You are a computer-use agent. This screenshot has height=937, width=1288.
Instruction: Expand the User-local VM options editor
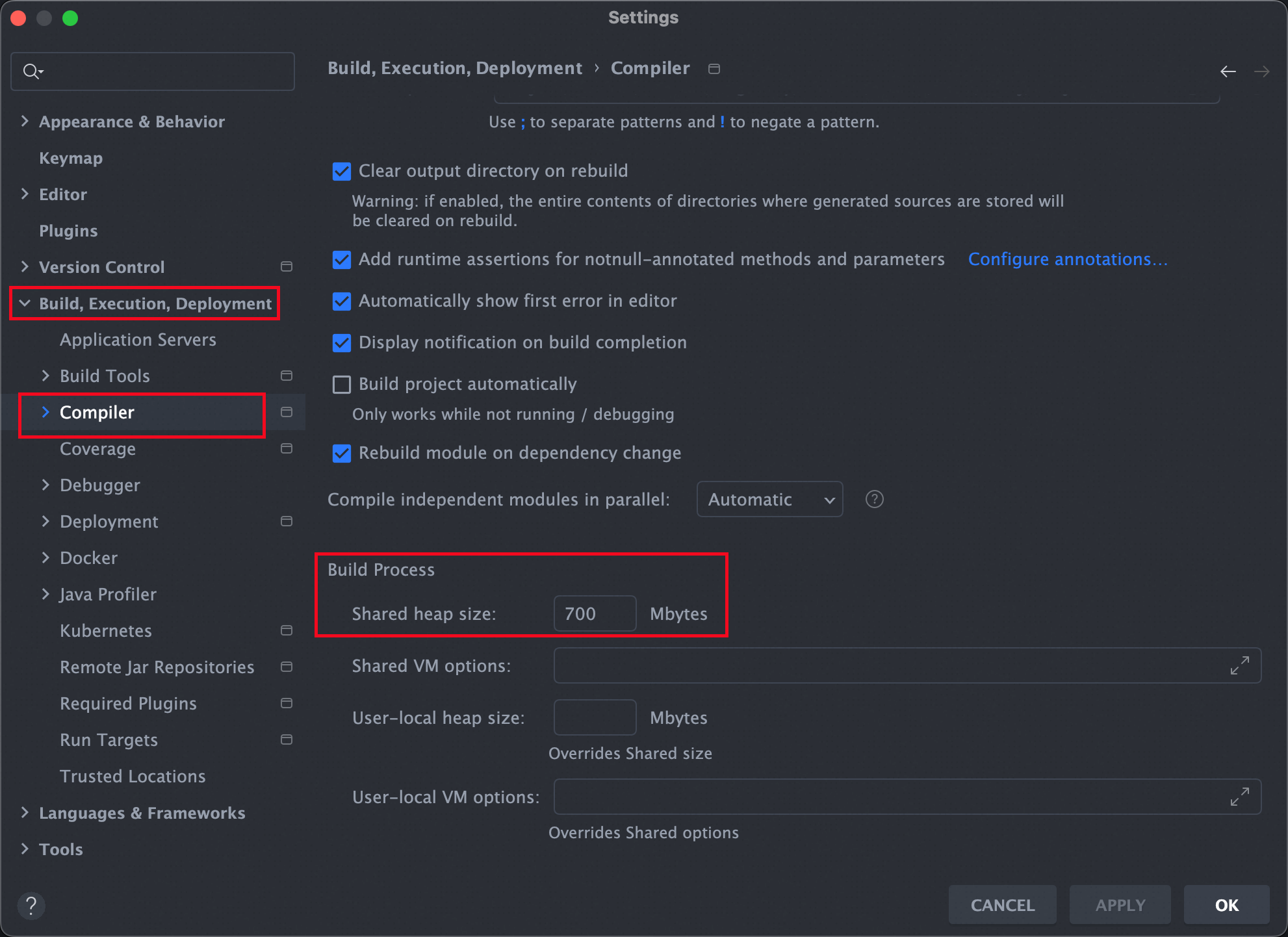(x=1241, y=797)
